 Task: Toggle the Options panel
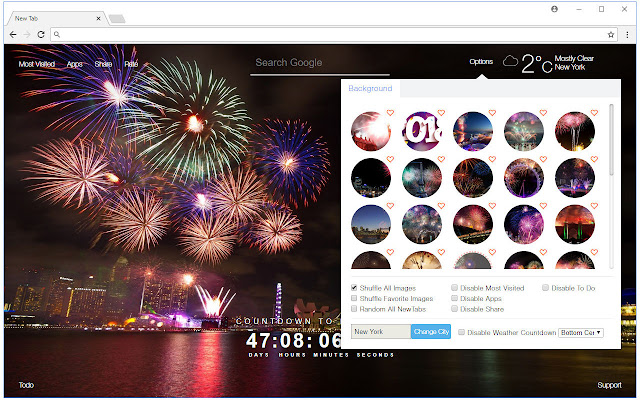481,62
